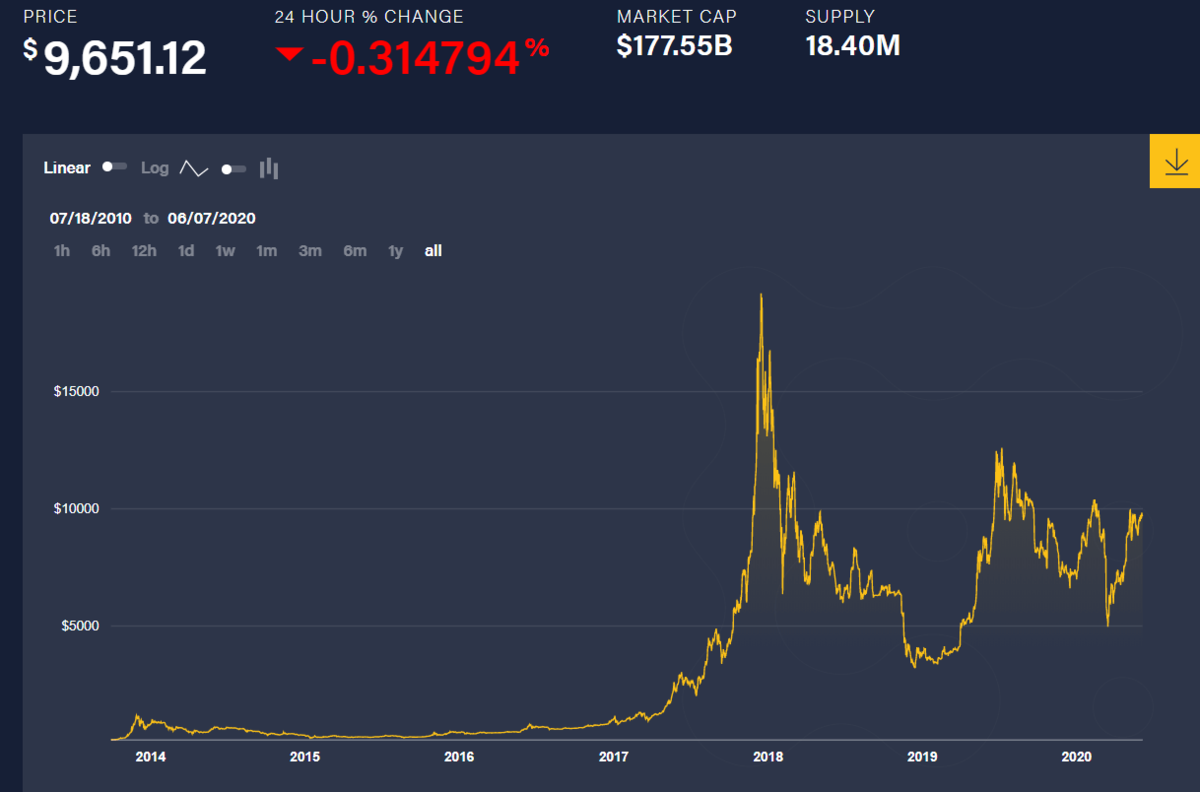
Task: Click the 2016 label on time axis
Action: click(459, 757)
